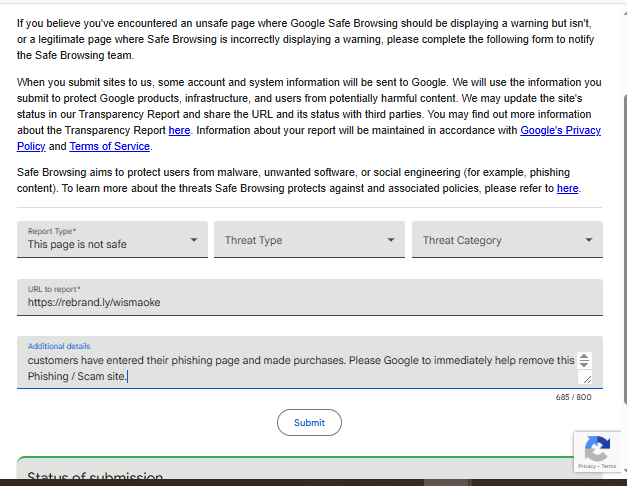Screen dimensions: 627x486
Task: Click the URL to report field
Action: (x=310, y=297)
